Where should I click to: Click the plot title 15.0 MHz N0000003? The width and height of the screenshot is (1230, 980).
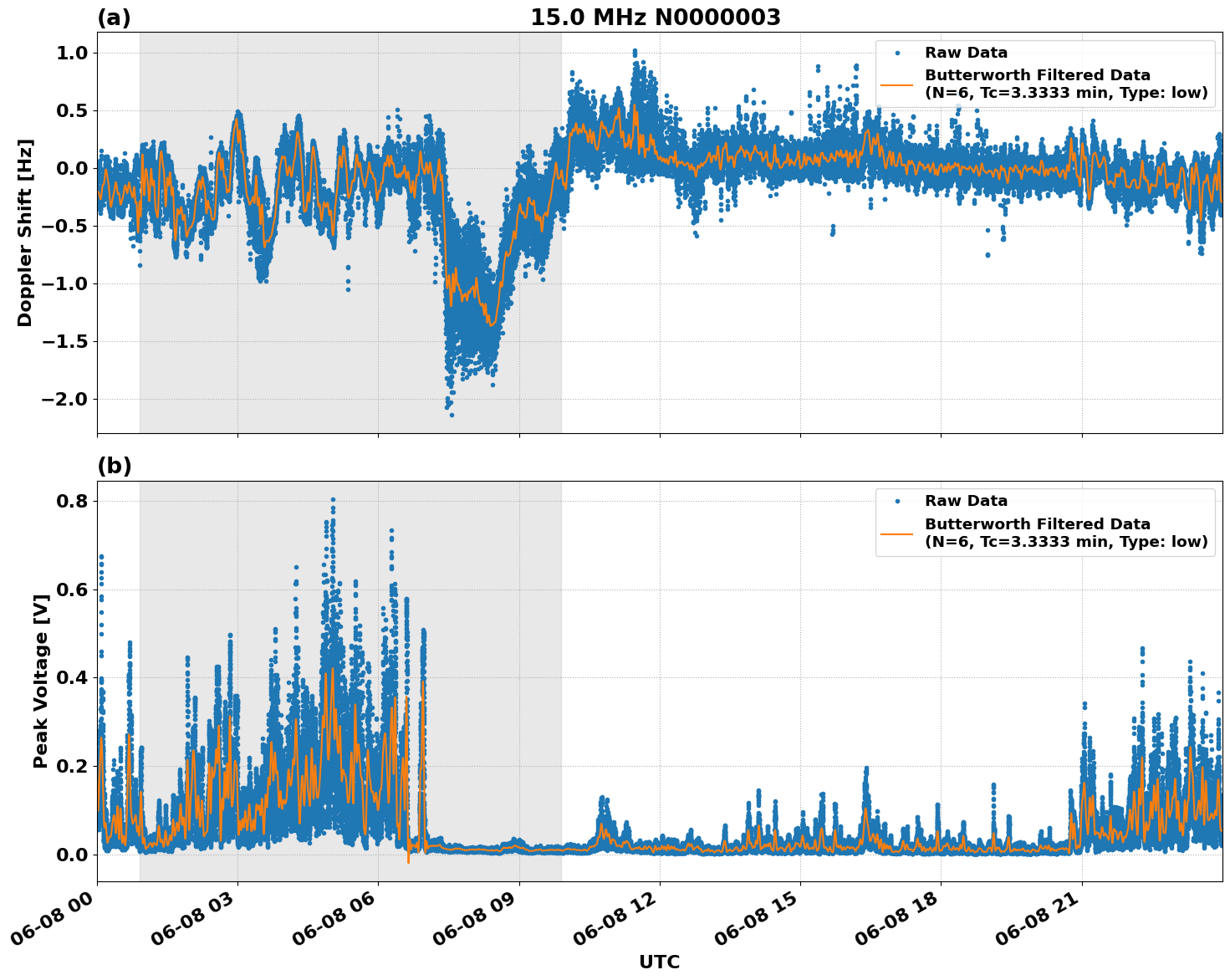tap(655, 18)
